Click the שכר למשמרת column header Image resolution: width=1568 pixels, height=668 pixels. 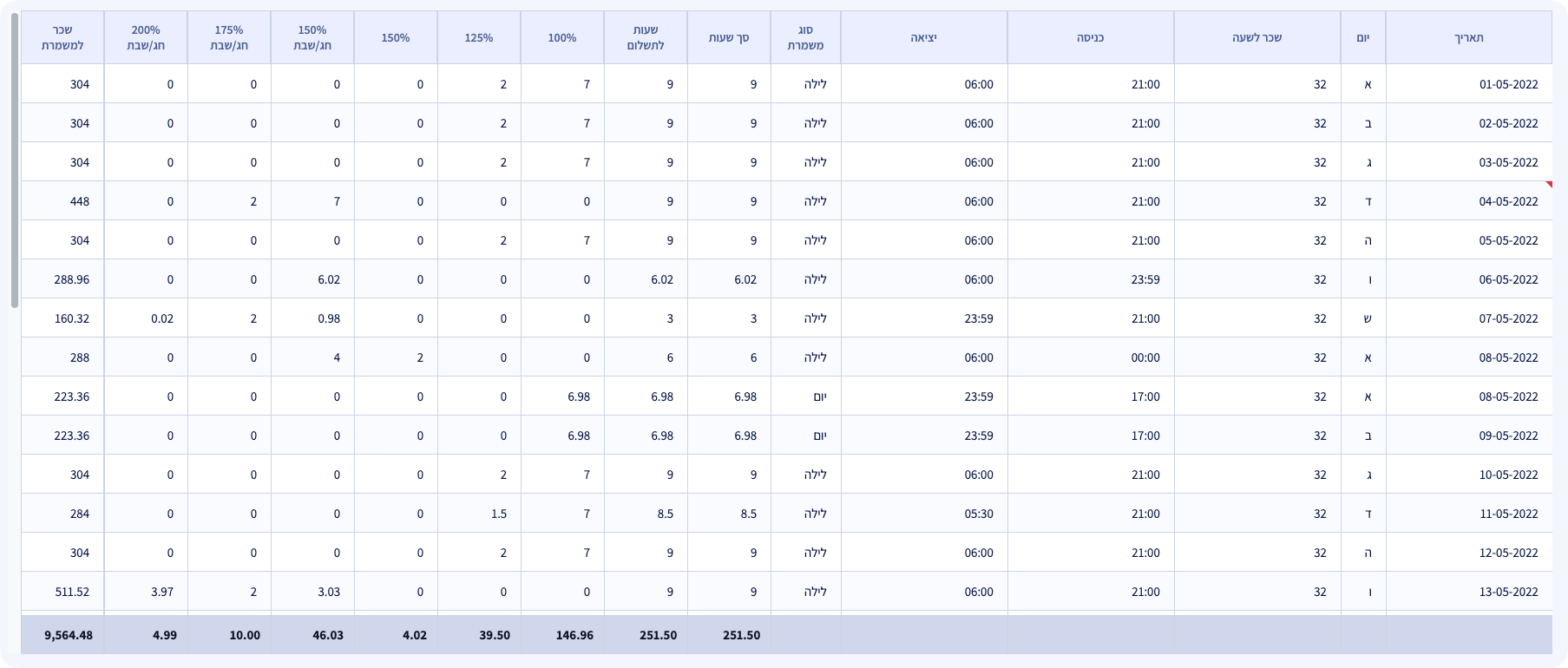pos(62,37)
